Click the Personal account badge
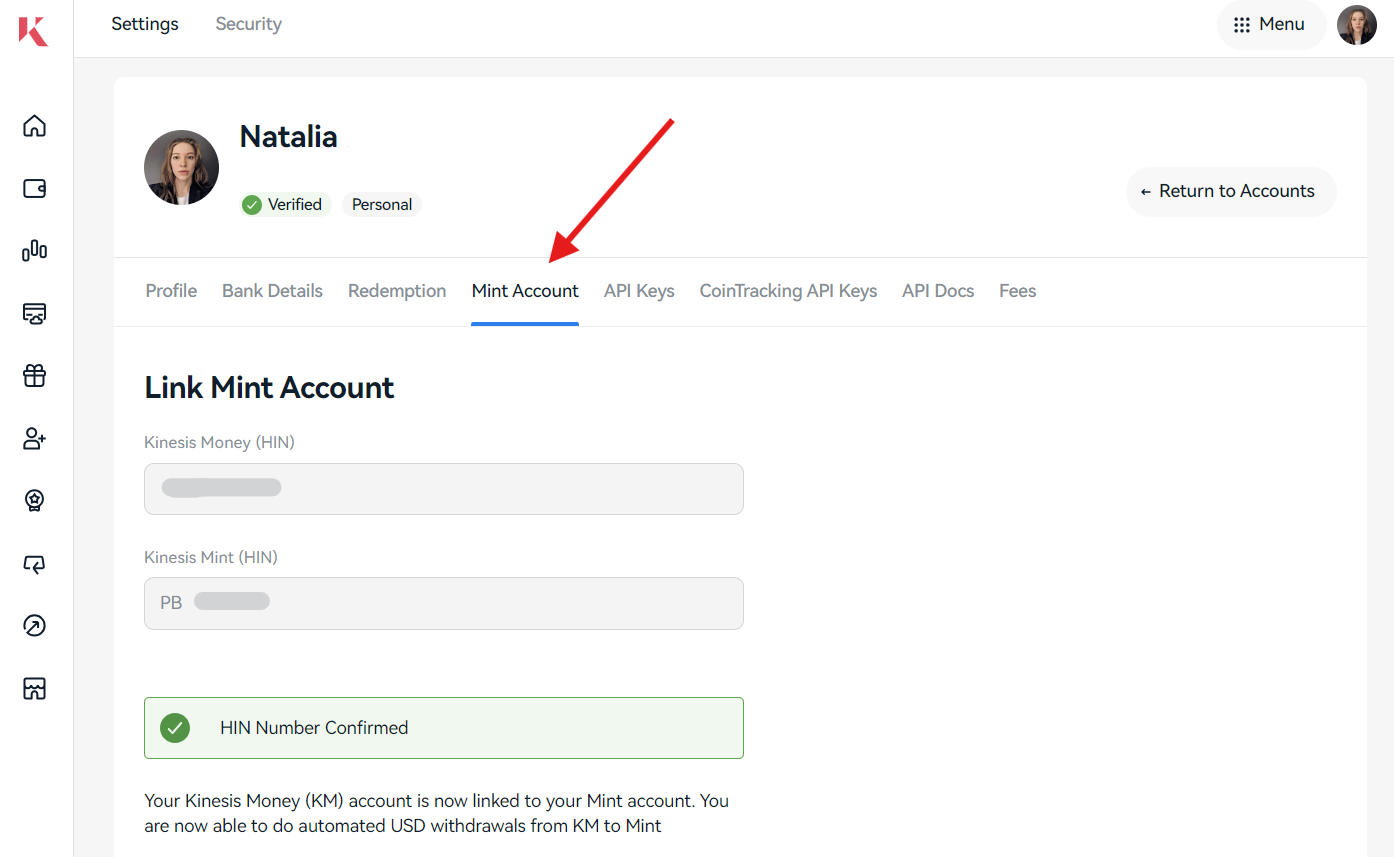This screenshot has height=857, width=1394. pyautogui.click(x=382, y=205)
